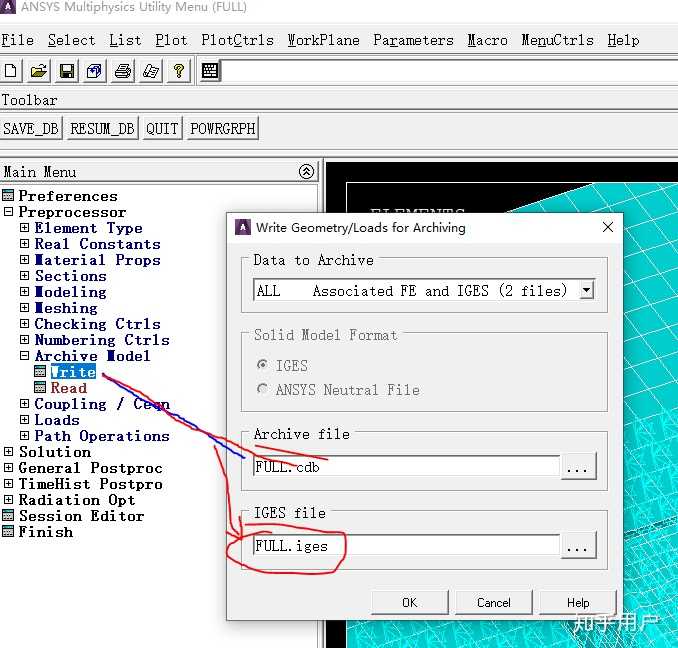
Task: Expand the Solution node
Action: click(x=8, y=451)
